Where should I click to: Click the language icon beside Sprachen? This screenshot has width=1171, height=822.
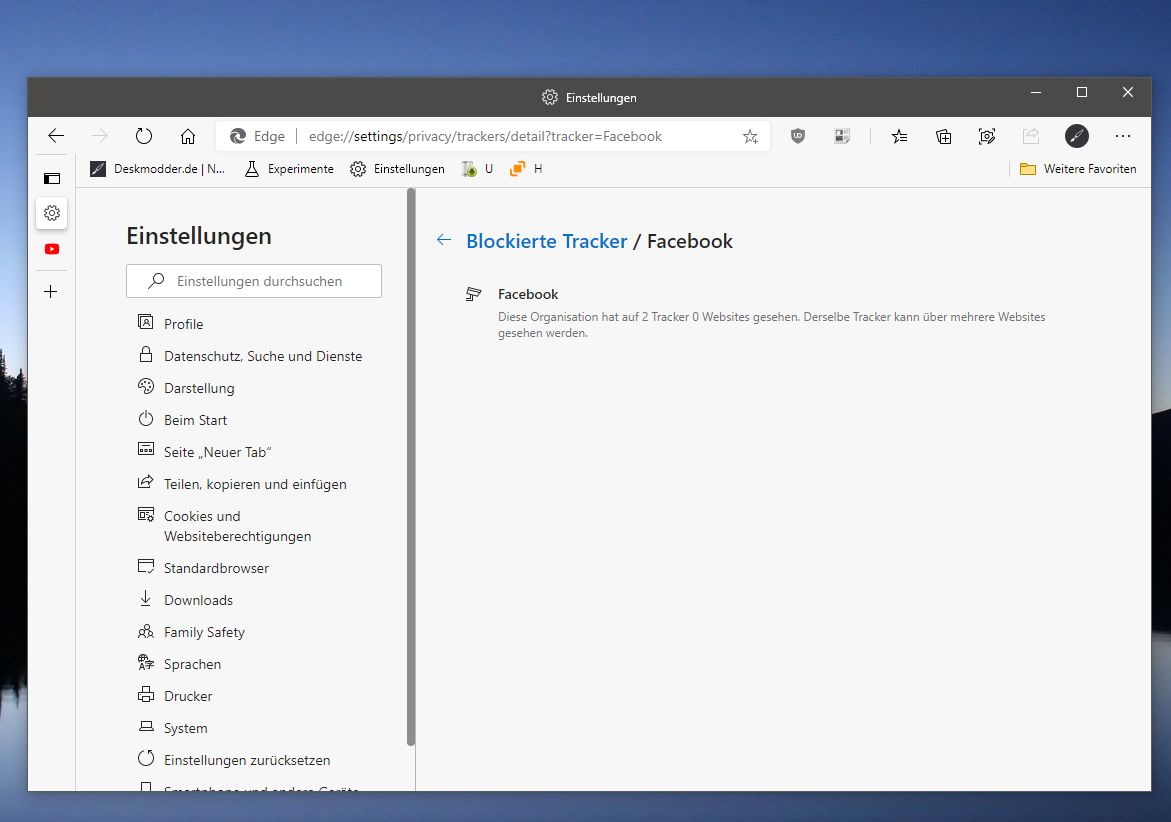pos(146,662)
